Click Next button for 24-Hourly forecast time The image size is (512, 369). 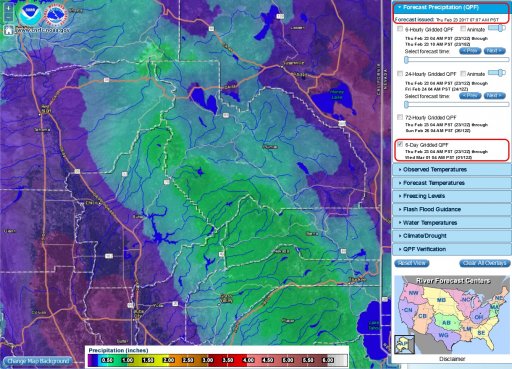pyautogui.click(x=495, y=96)
